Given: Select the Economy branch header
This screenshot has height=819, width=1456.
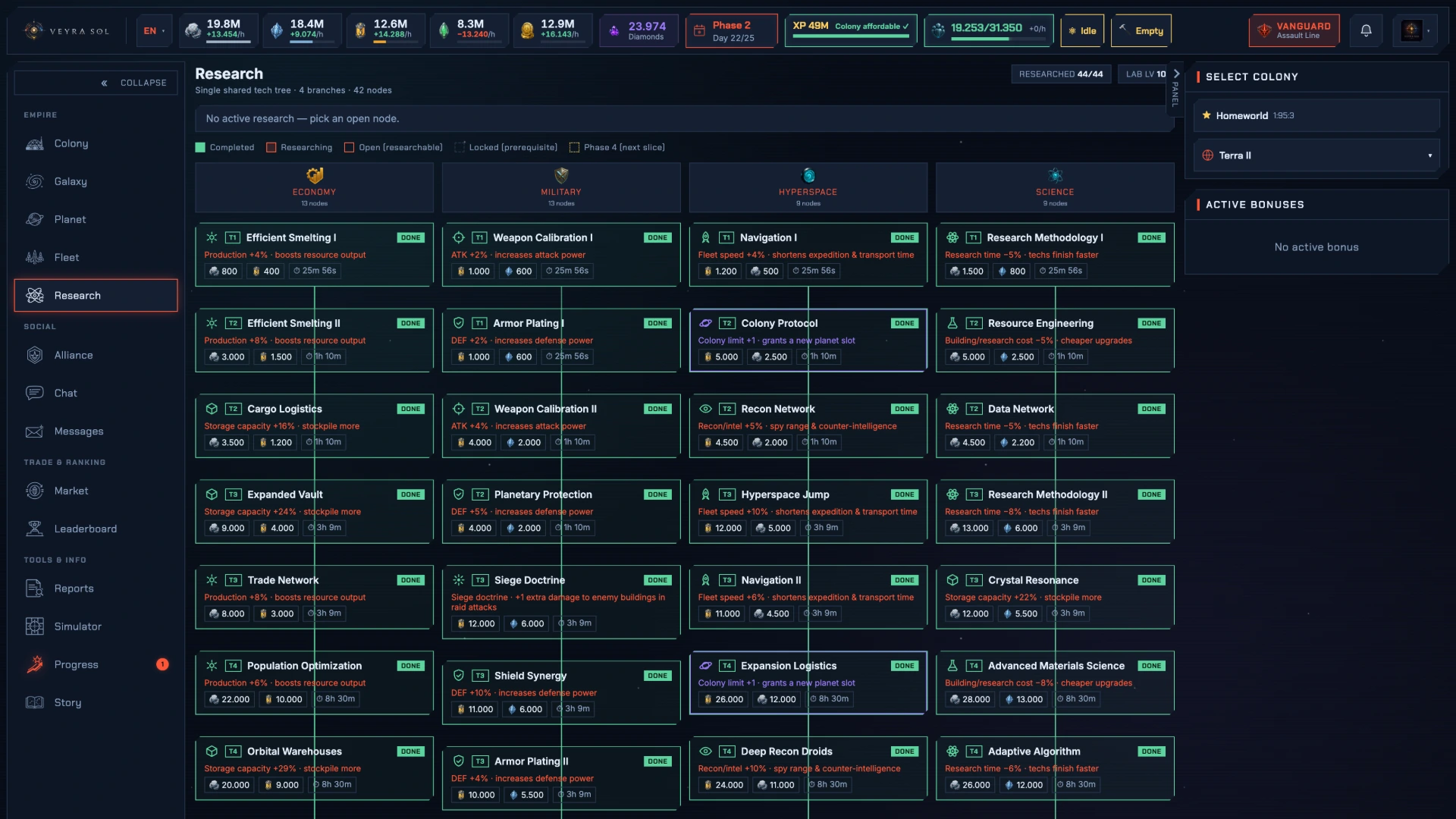Looking at the screenshot, I should click(315, 187).
